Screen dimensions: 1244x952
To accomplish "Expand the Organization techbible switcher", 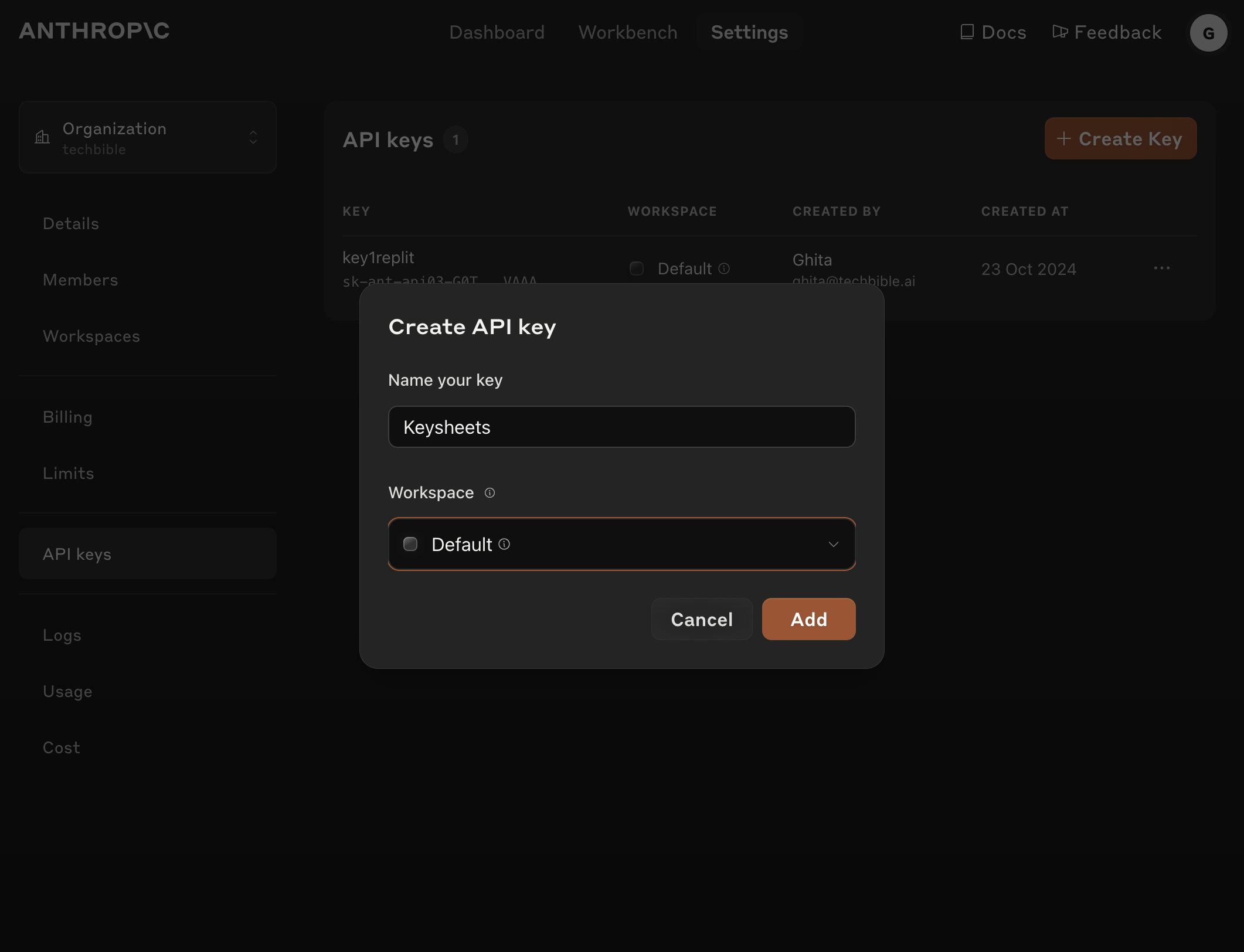I will point(148,138).
